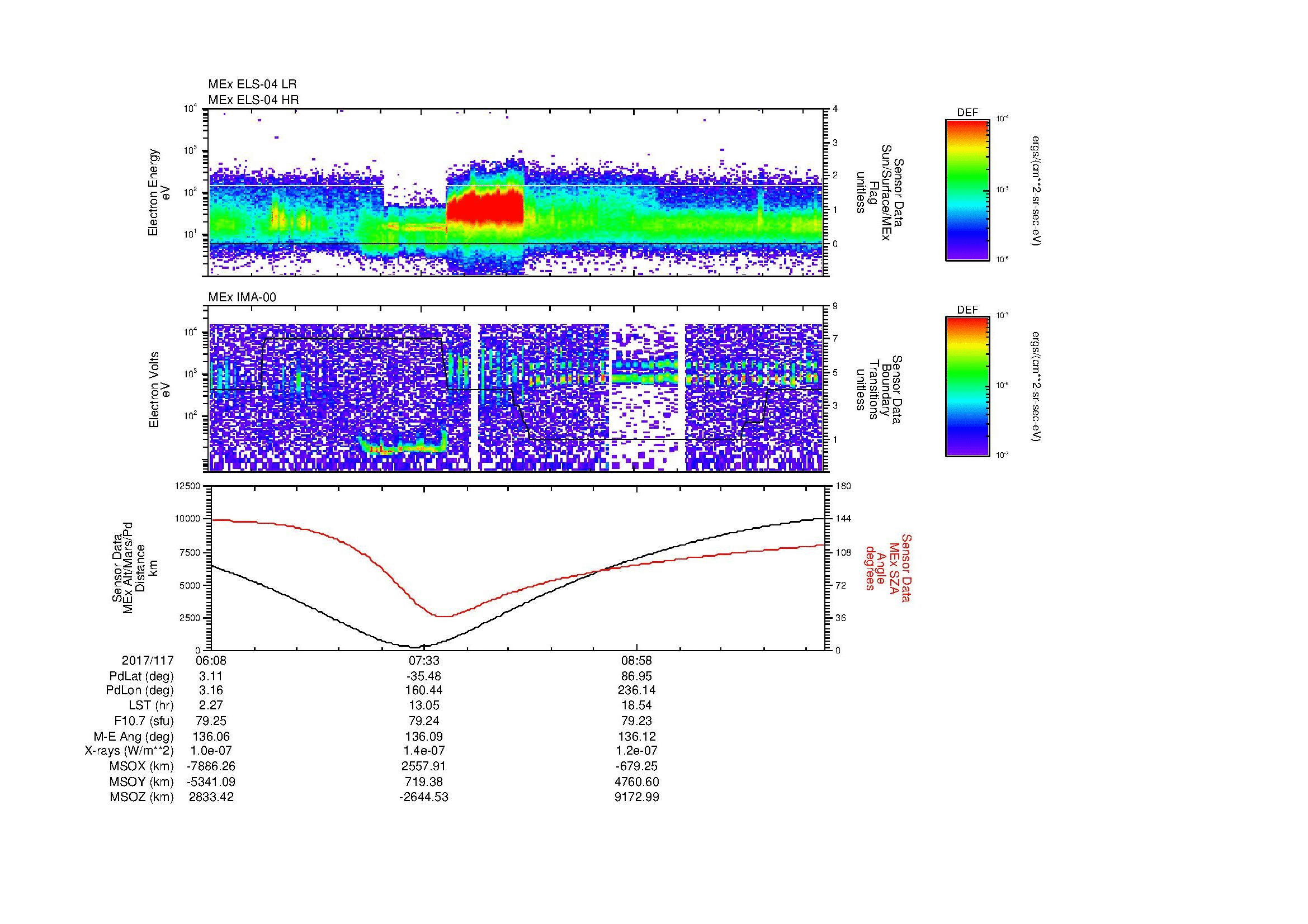This screenshot has width=1308, height=924.
Task: Click the X-rays value 1.4e-07
Action: 424,751
